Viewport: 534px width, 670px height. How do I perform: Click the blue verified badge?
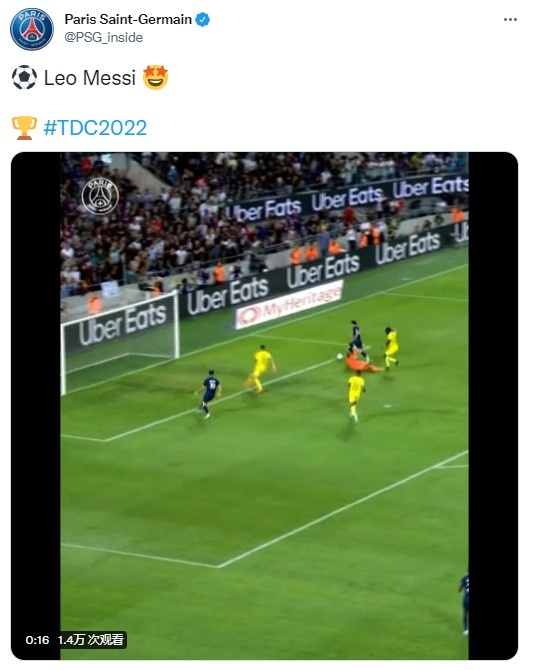pos(202,20)
